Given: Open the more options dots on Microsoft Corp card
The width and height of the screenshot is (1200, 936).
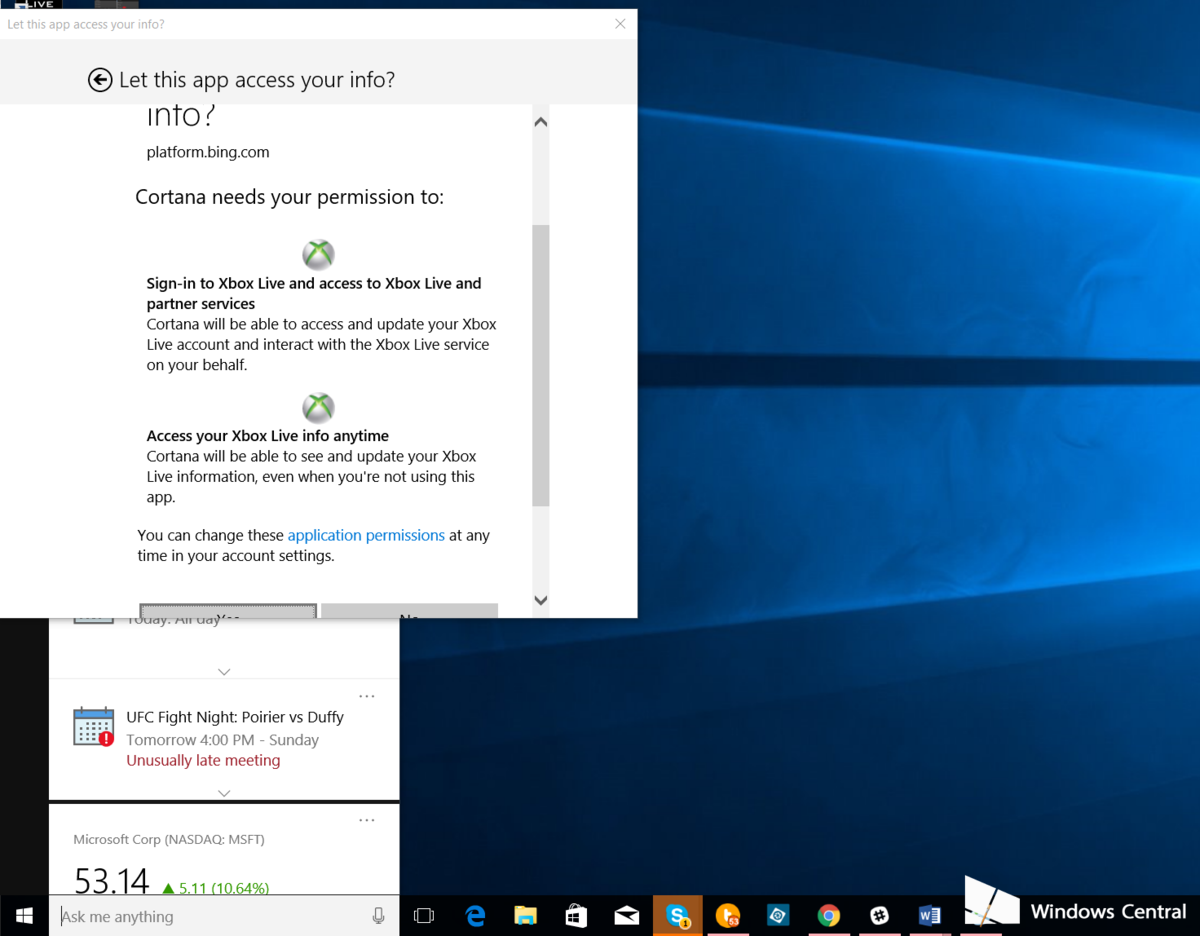Looking at the screenshot, I should click(367, 820).
